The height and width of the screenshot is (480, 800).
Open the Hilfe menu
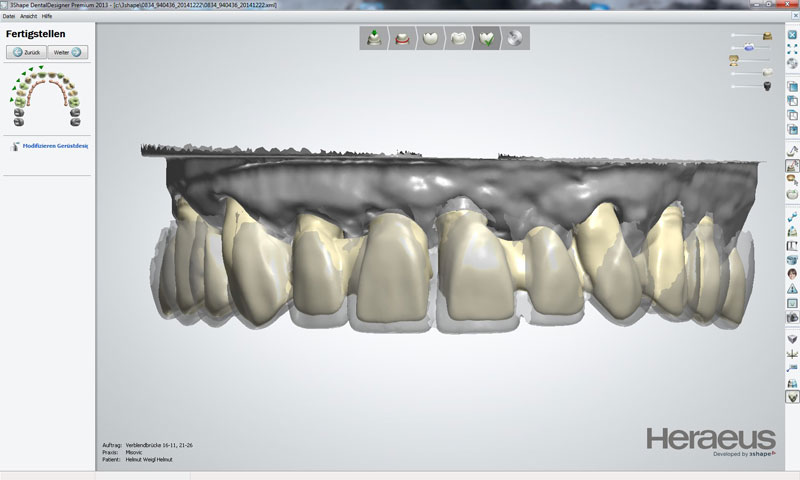tap(47, 17)
